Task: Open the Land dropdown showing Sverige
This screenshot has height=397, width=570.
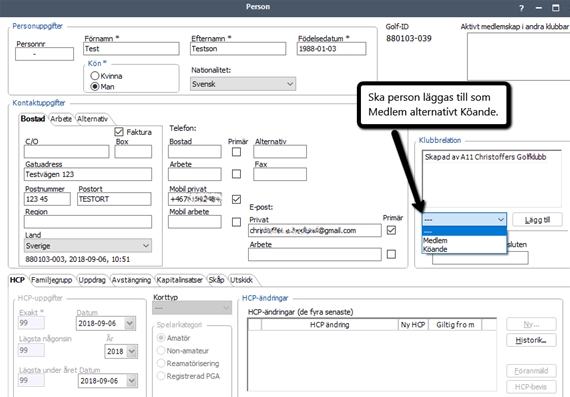Action: click(x=88, y=246)
